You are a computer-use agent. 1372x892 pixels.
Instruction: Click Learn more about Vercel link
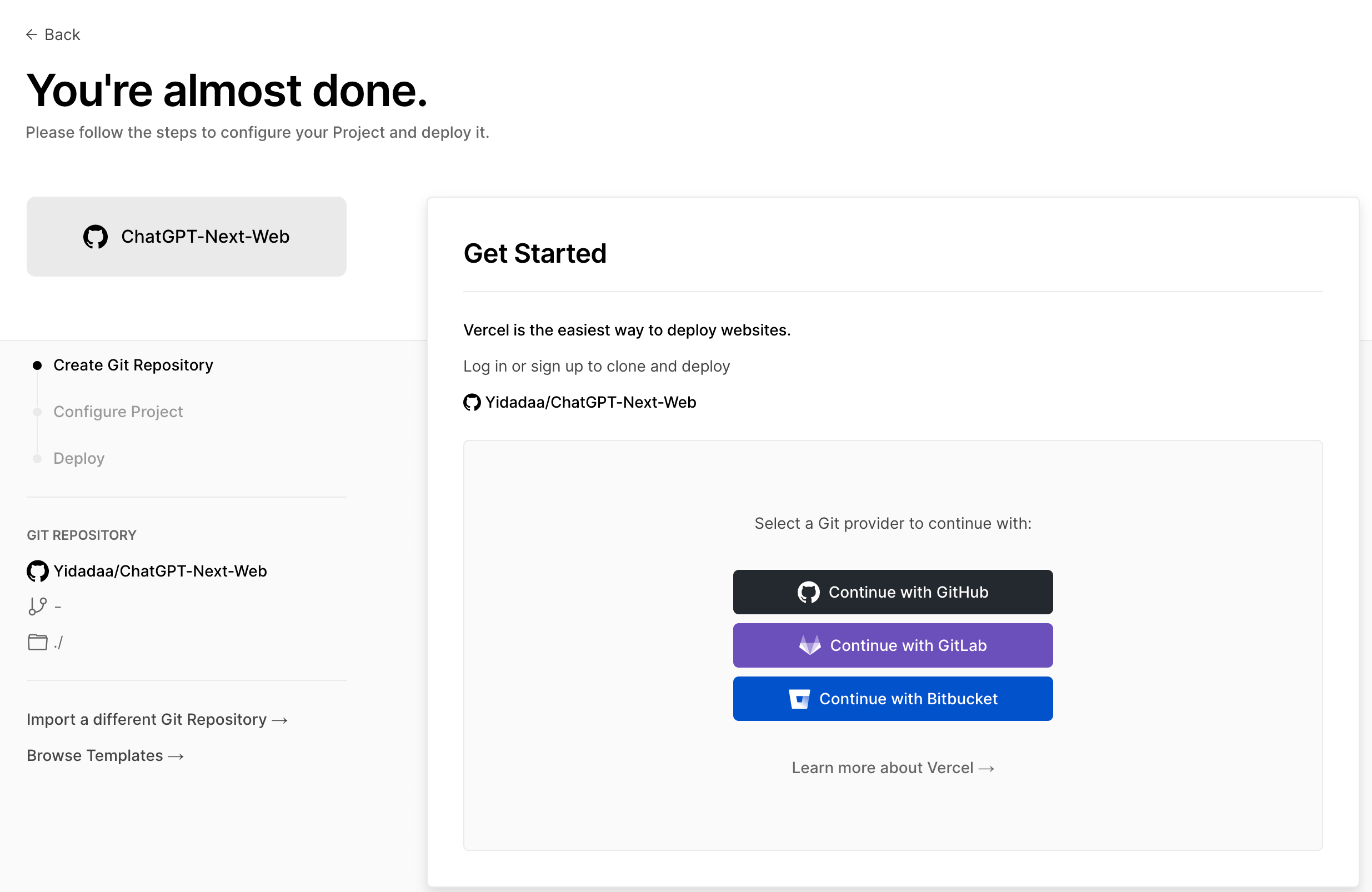click(x=893, y=767)
